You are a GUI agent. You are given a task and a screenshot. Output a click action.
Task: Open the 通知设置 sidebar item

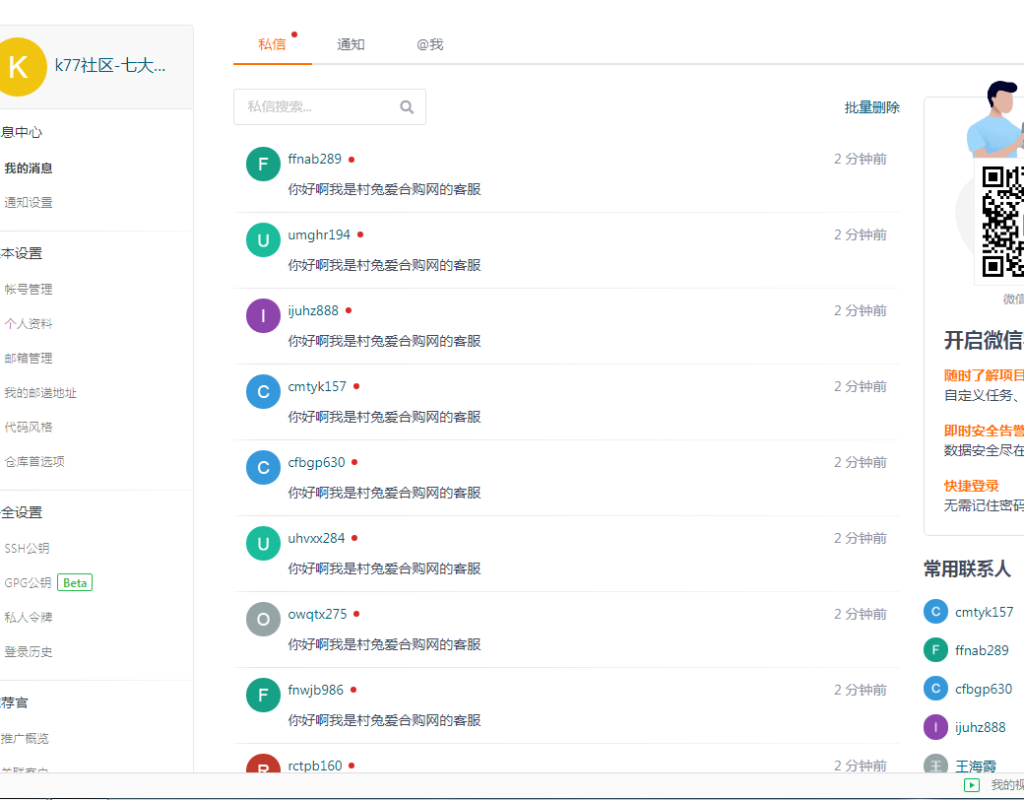tap(29, 203)
